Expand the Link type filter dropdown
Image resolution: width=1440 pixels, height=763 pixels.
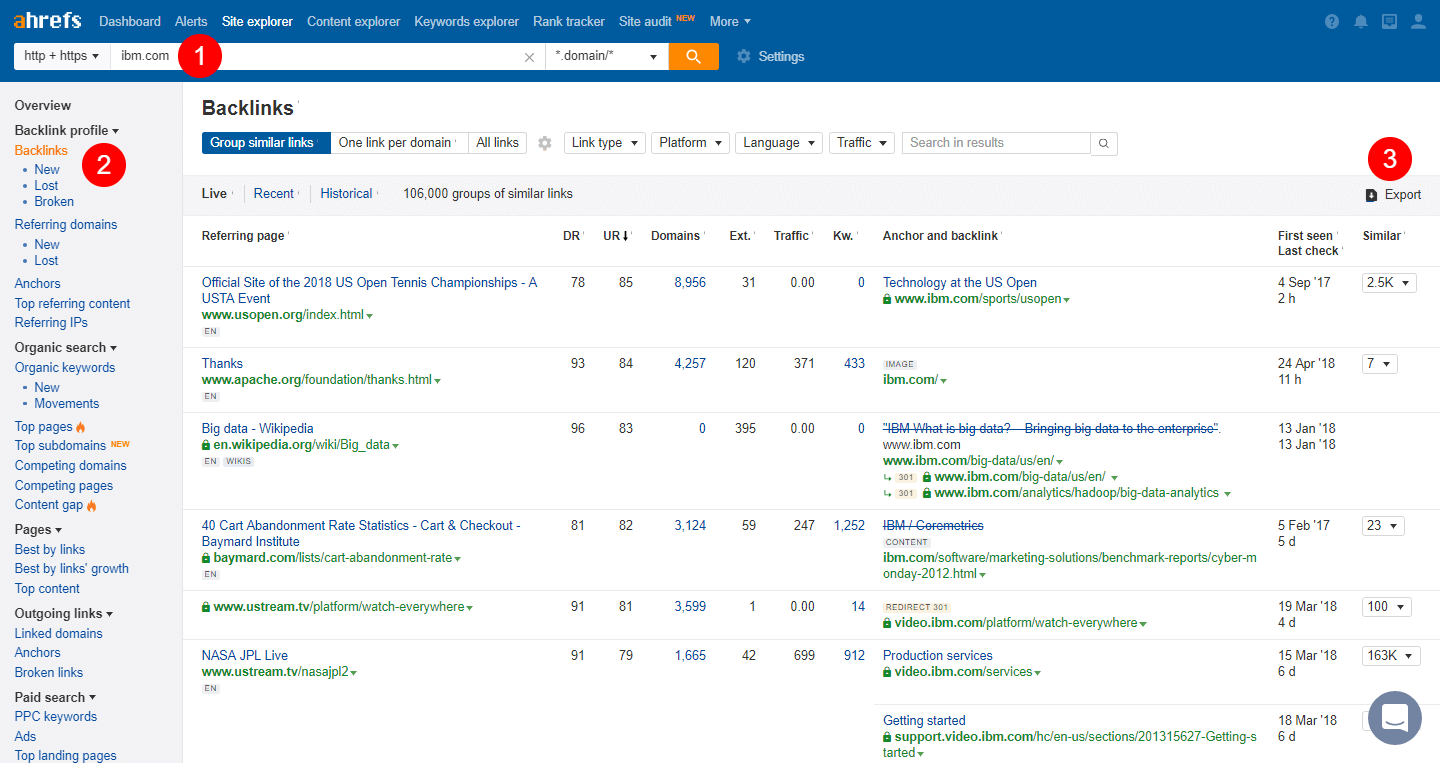pyautogui.click(x=604, y=143)
